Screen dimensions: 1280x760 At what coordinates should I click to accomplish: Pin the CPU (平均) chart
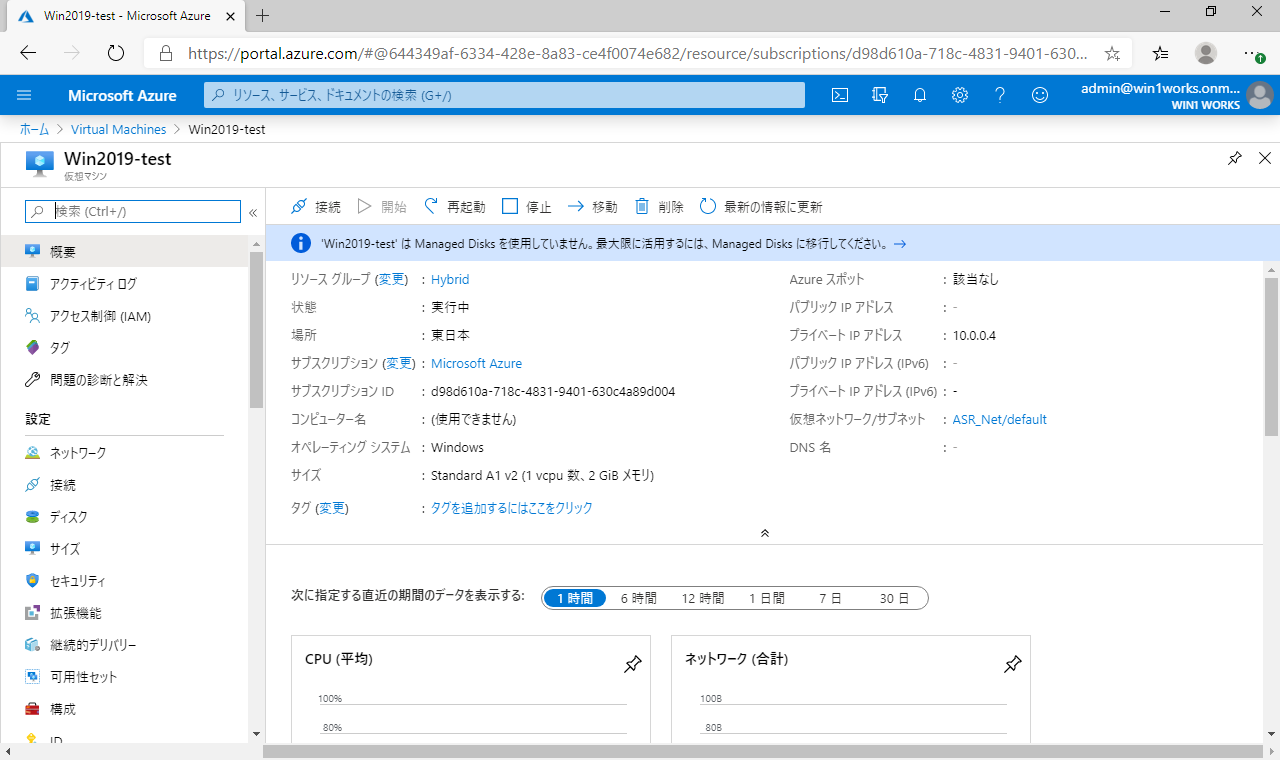[x=632, y=664]
